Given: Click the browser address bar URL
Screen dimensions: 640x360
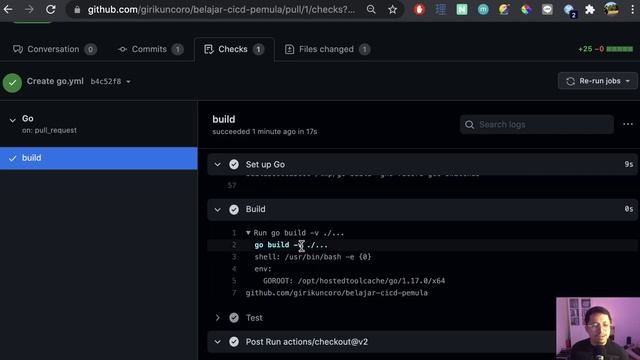Looking at the screenshot, I should [221, 9].
